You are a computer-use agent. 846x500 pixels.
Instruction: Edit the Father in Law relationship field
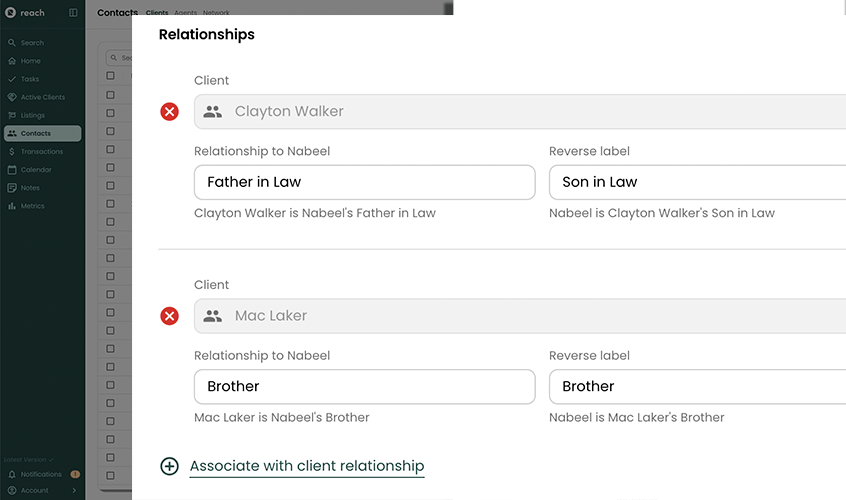click(364, 182)
